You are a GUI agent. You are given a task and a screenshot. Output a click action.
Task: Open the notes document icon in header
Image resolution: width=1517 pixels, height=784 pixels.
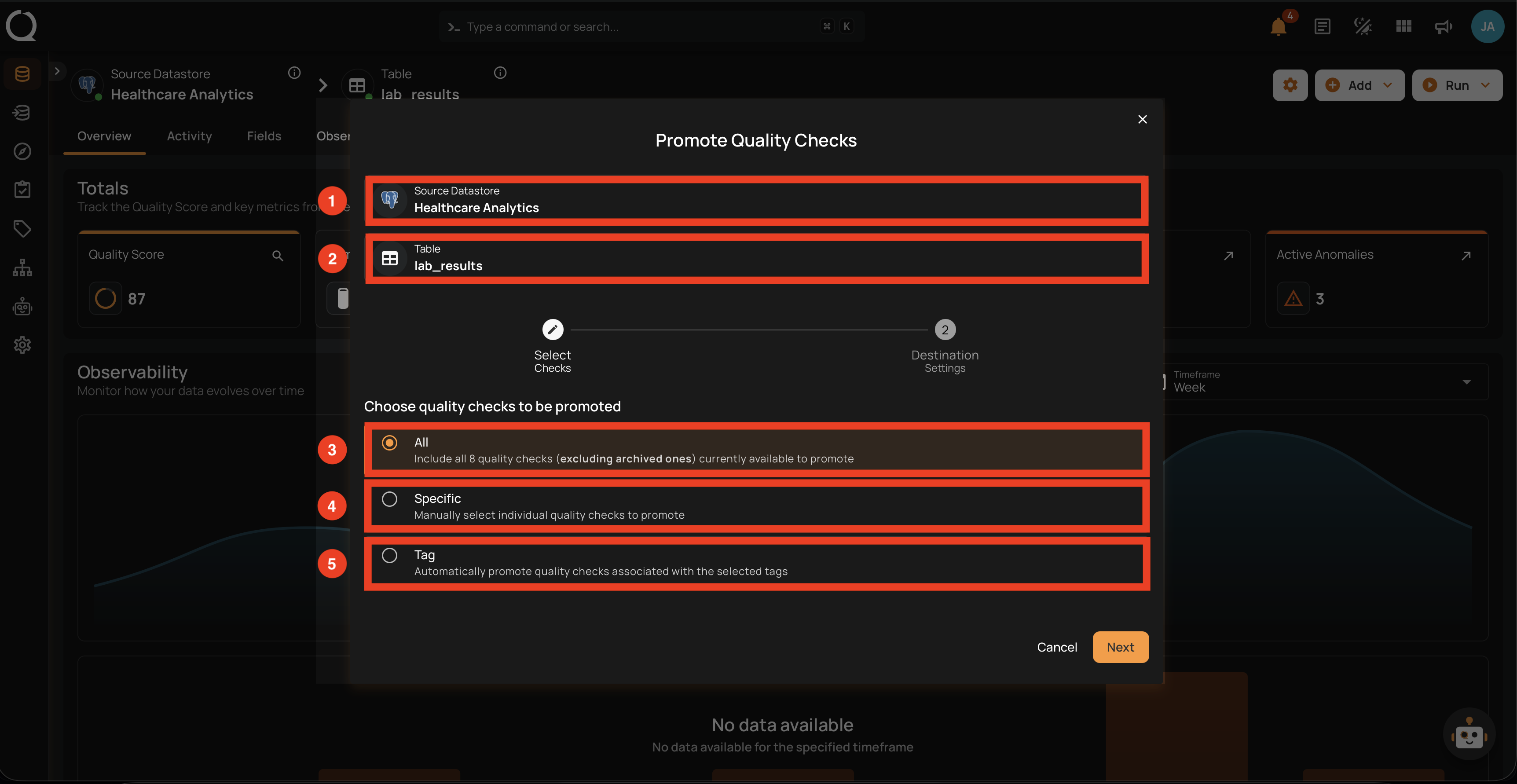tap(1322, 26)
